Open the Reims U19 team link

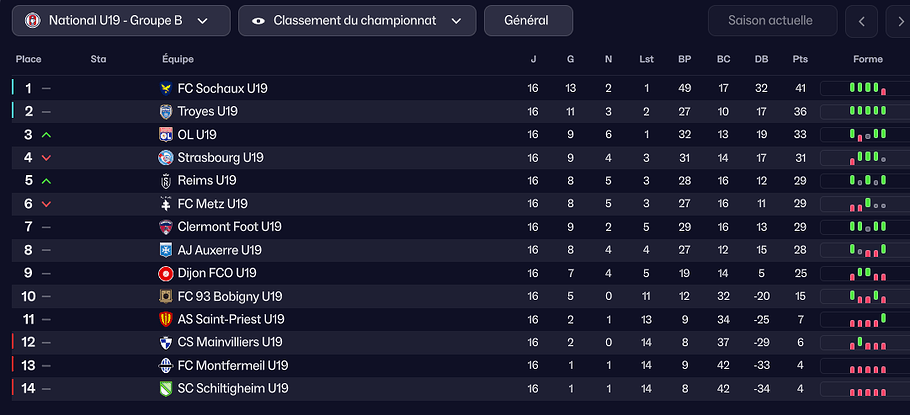coord(206,181)
